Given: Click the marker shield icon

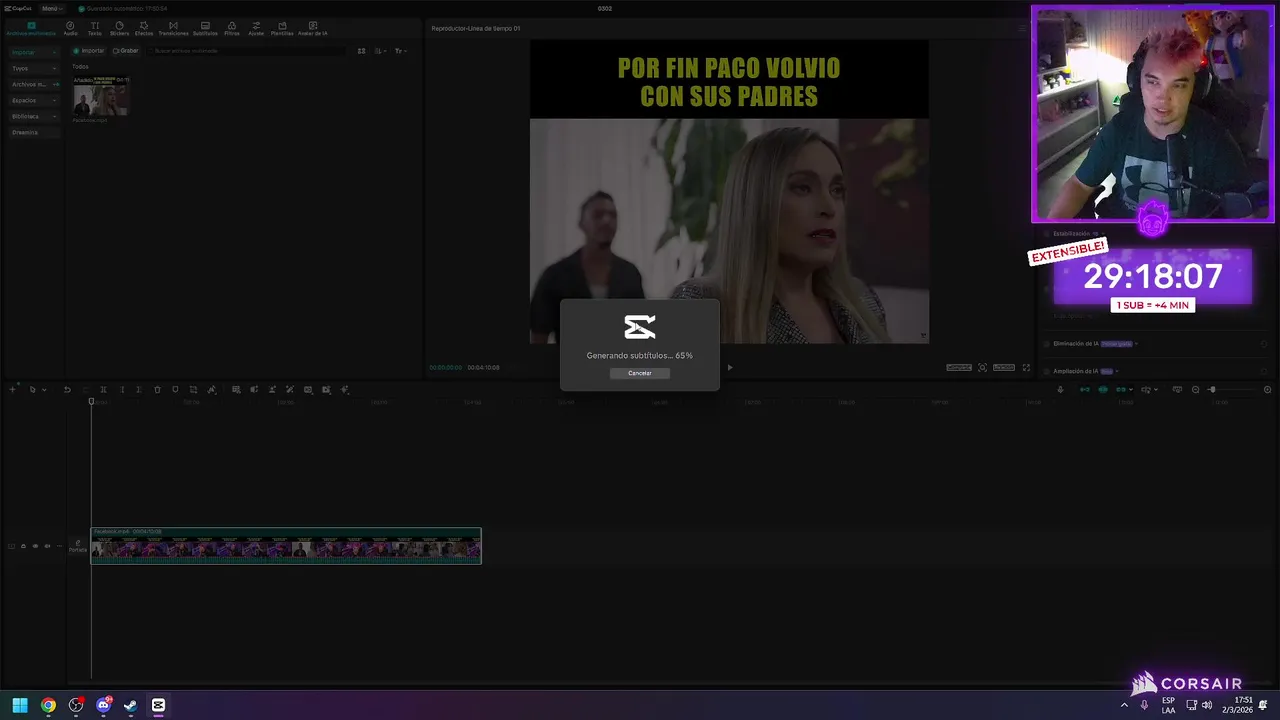Looking at the screenshot, I should (x=175, y=389).
